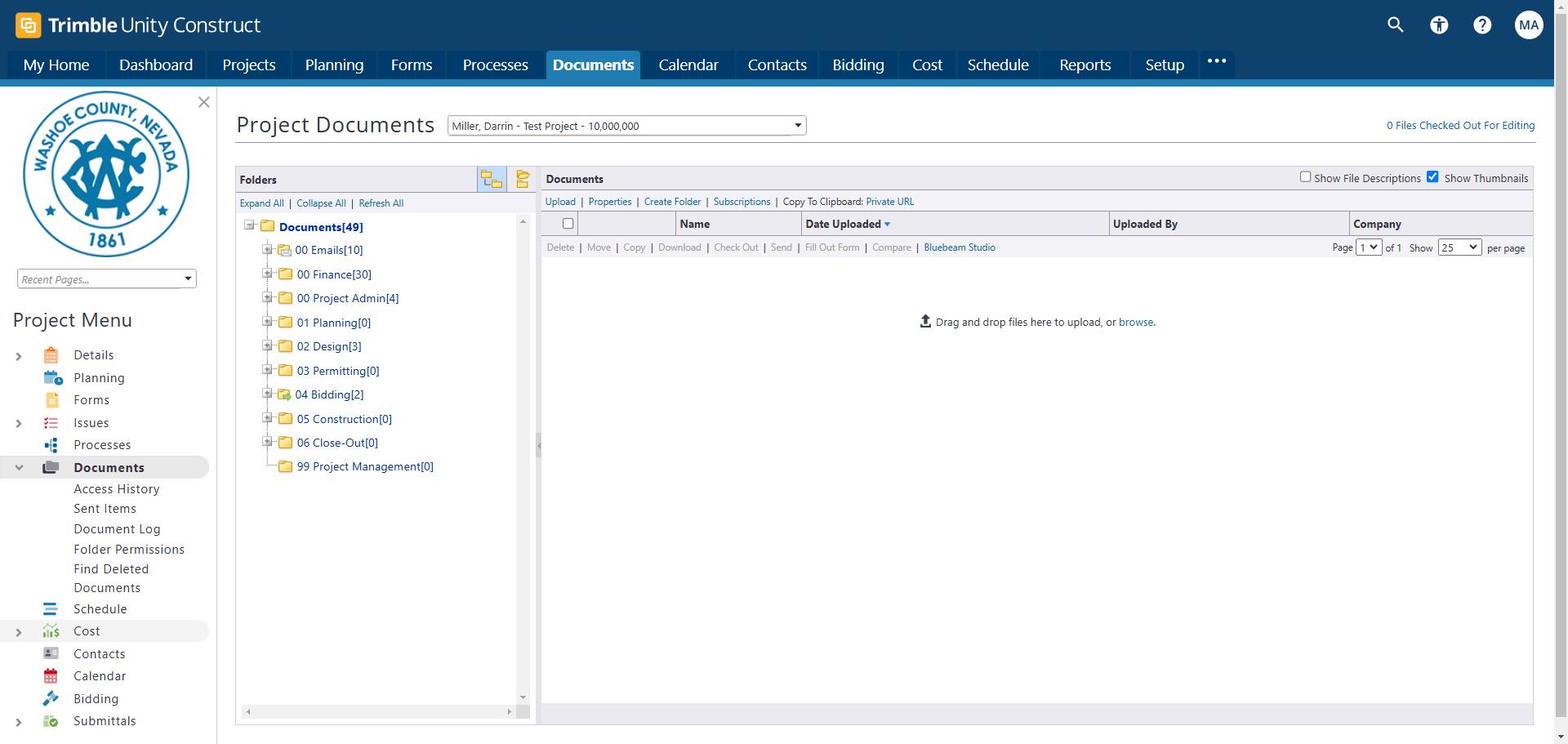Expand the 00 Finance folder node
Image resolution: width=1568 pixels, height=744 pixels.
pos(267,274)
